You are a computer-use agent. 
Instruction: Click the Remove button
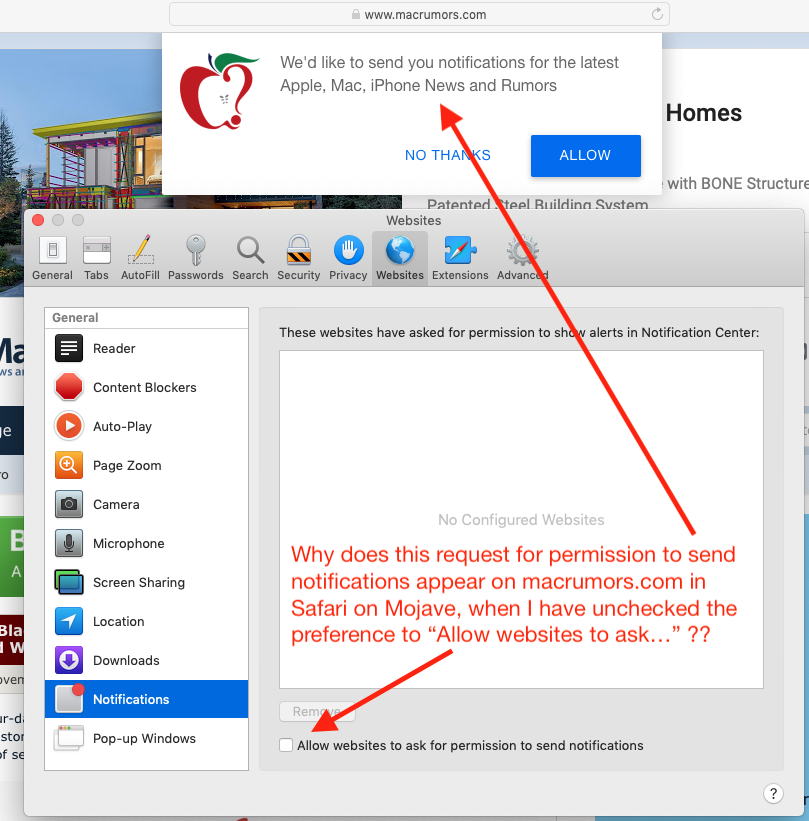pos(317,712)
